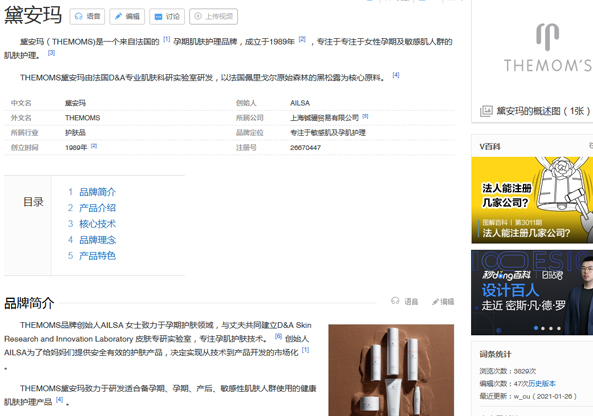Select the last carousel dot on the 设计百人 banner
Screen dimensions: 593x416
coord(559,328)
